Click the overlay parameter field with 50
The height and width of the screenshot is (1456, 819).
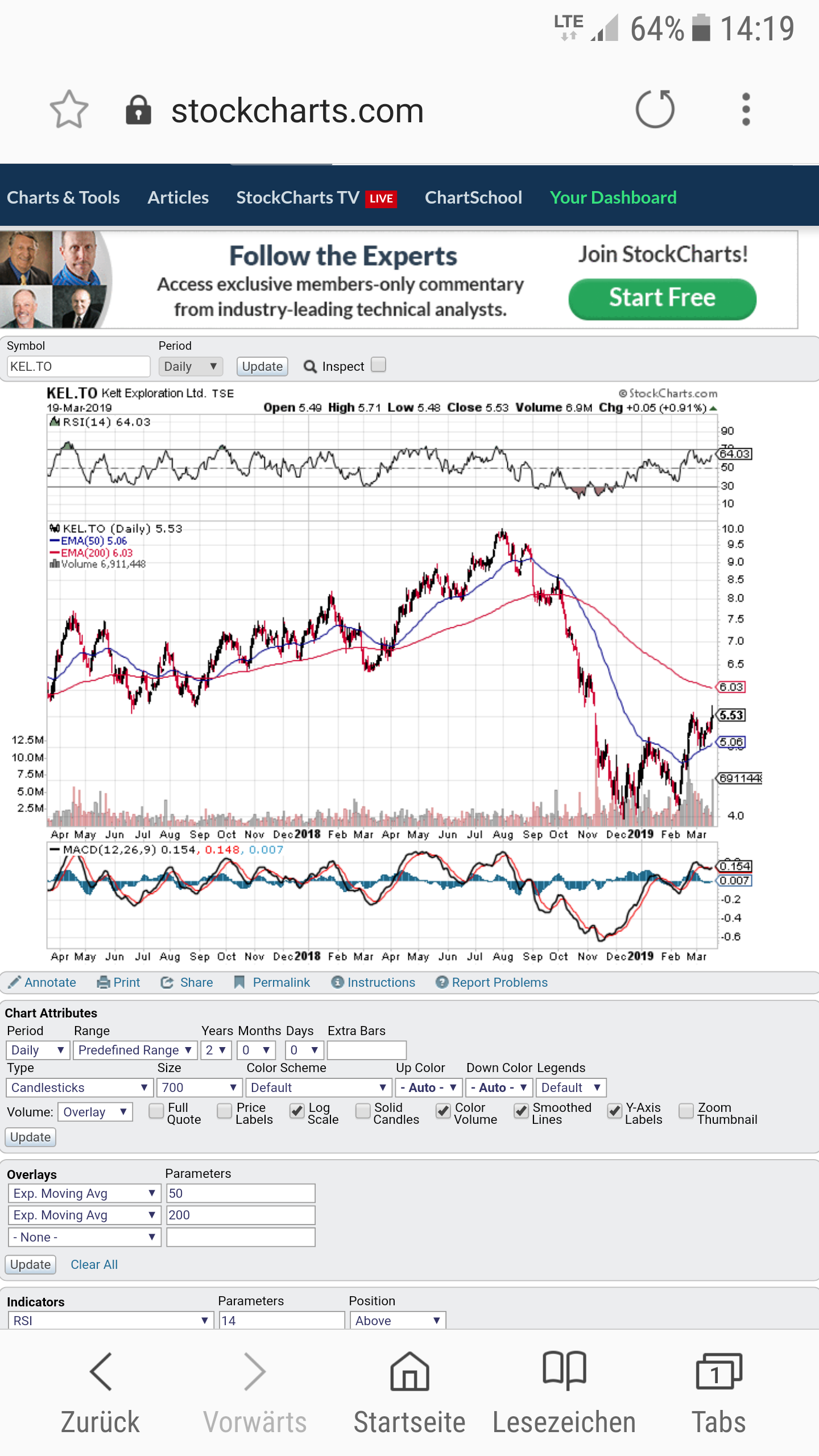click(241, 1193)
